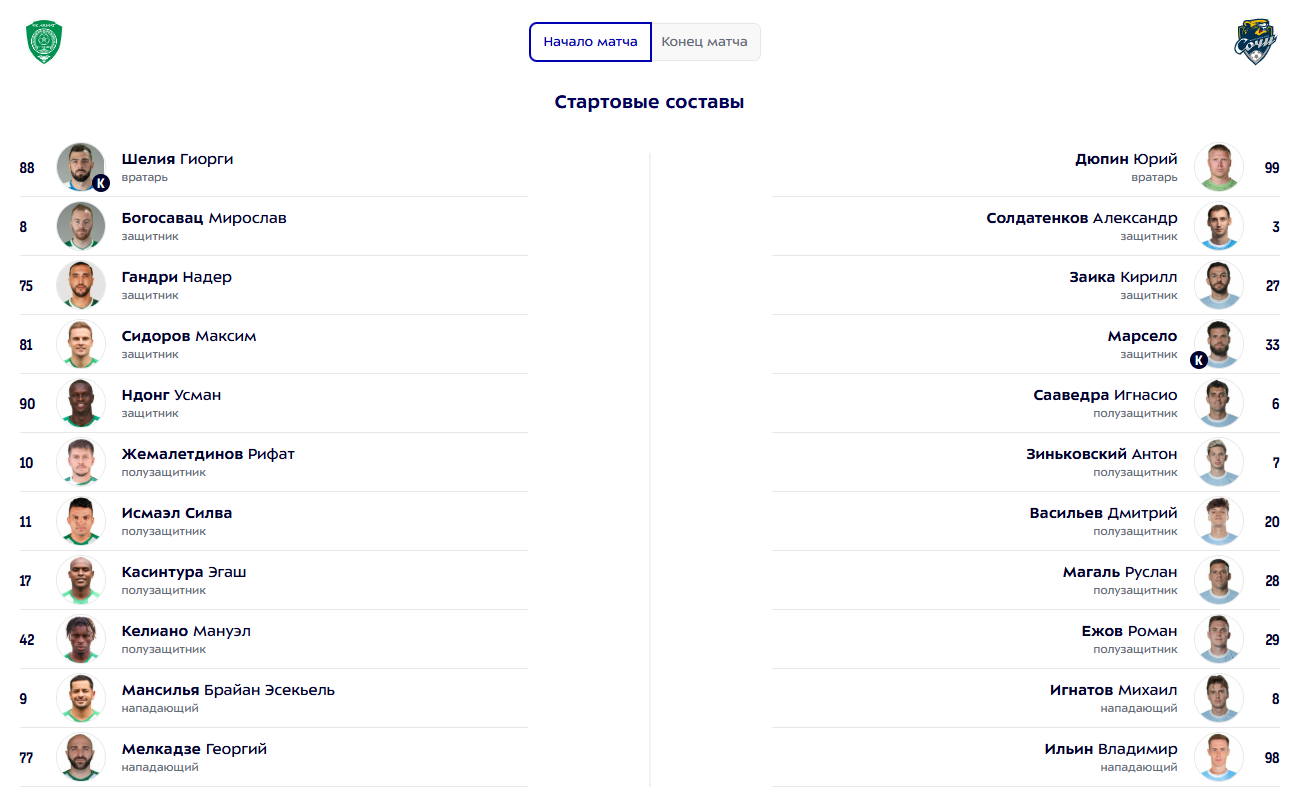Click the Akhmat club logo
1298x797 pixels.
coord(44,43)
